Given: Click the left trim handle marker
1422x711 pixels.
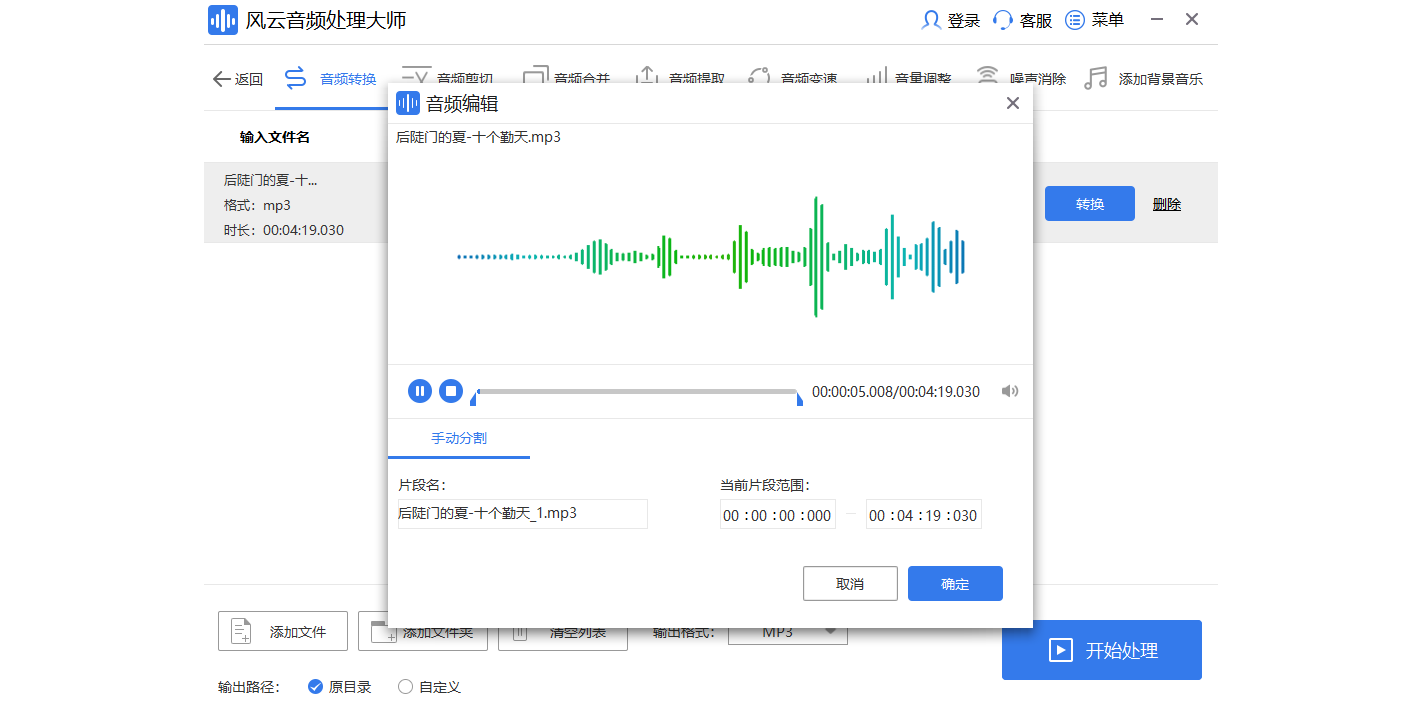Looking at the screenshot, I should pyautogui.click(x=474, y=399).
